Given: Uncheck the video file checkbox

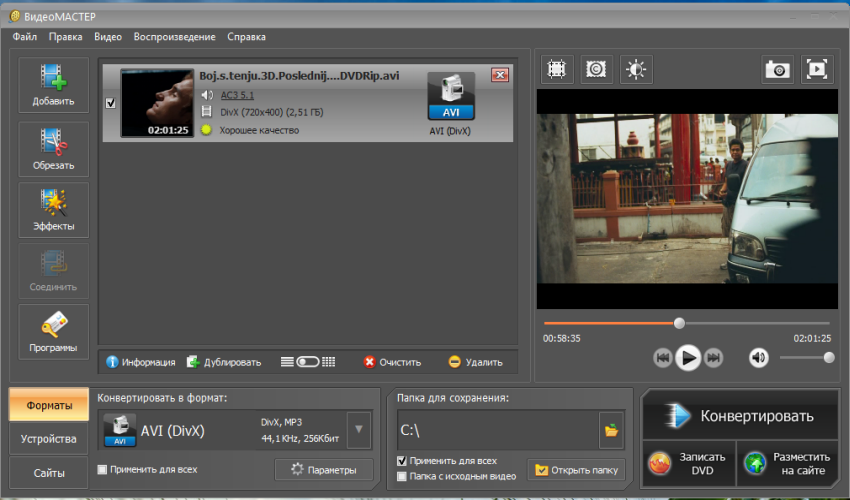Looking at the screenshot, I should (111, 103).
